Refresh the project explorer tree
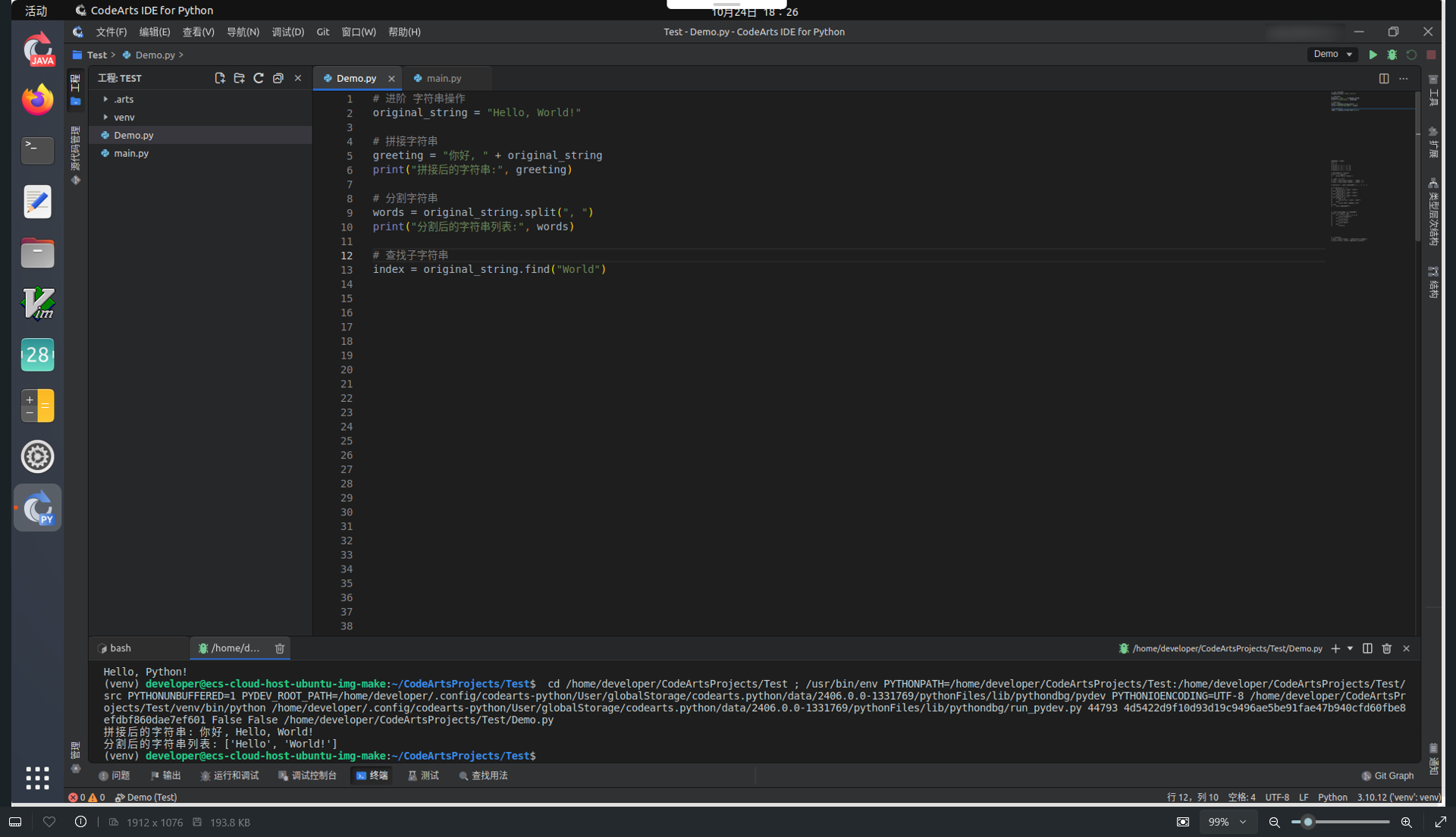The width and height of the screenshot is (1456, 837). tap(259, 78)
